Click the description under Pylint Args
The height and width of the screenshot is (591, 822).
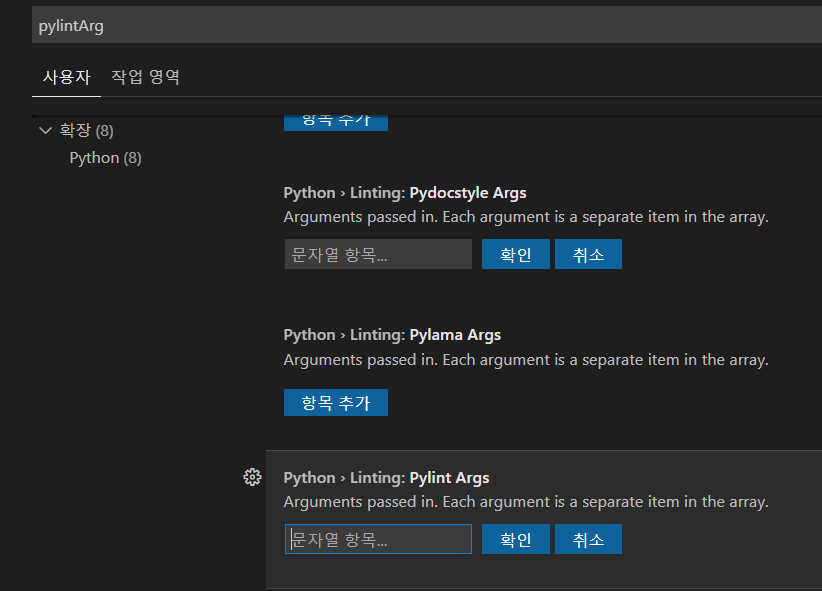coord(526,502)
